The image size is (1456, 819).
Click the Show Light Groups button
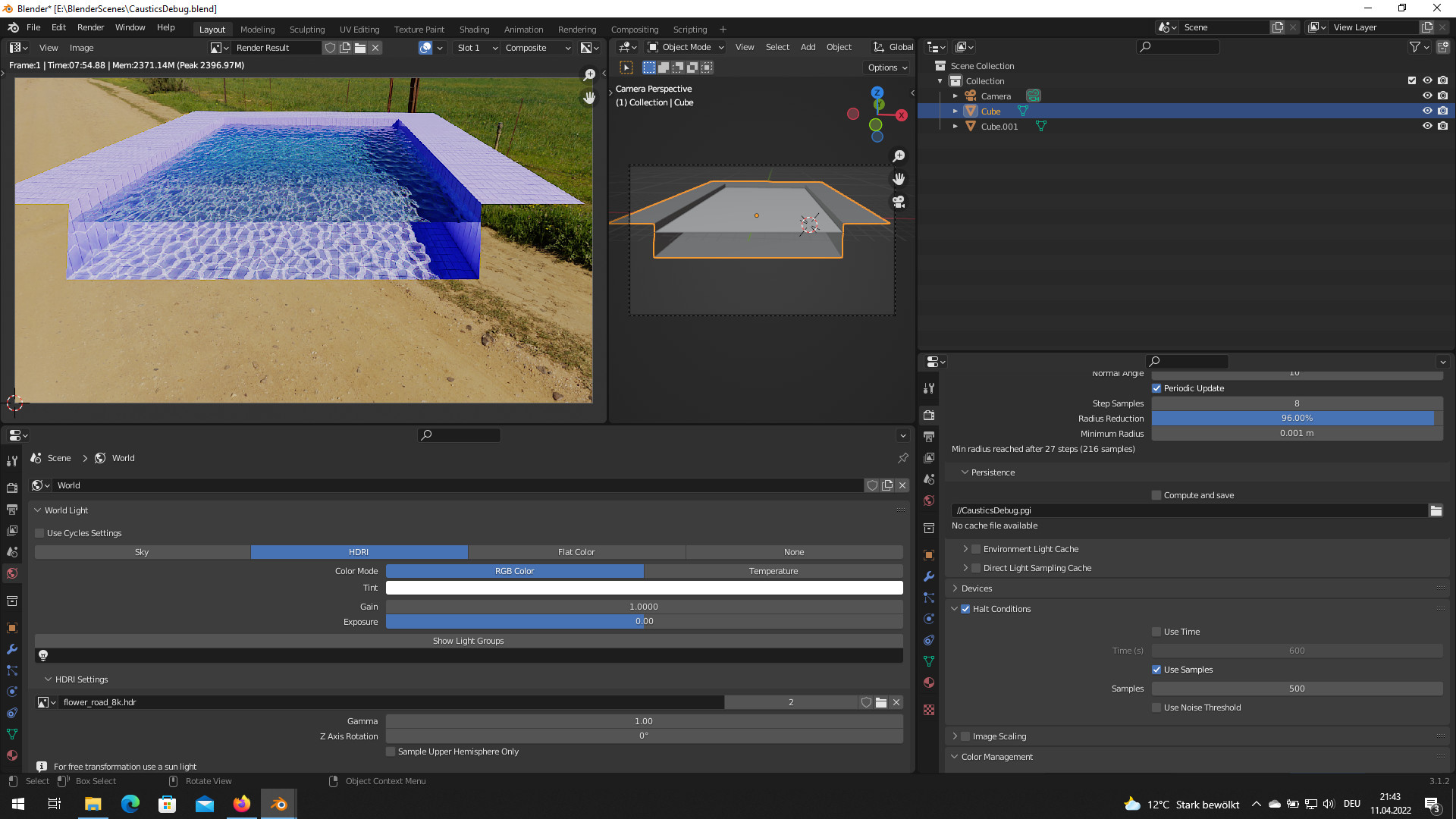coord(468,641)
